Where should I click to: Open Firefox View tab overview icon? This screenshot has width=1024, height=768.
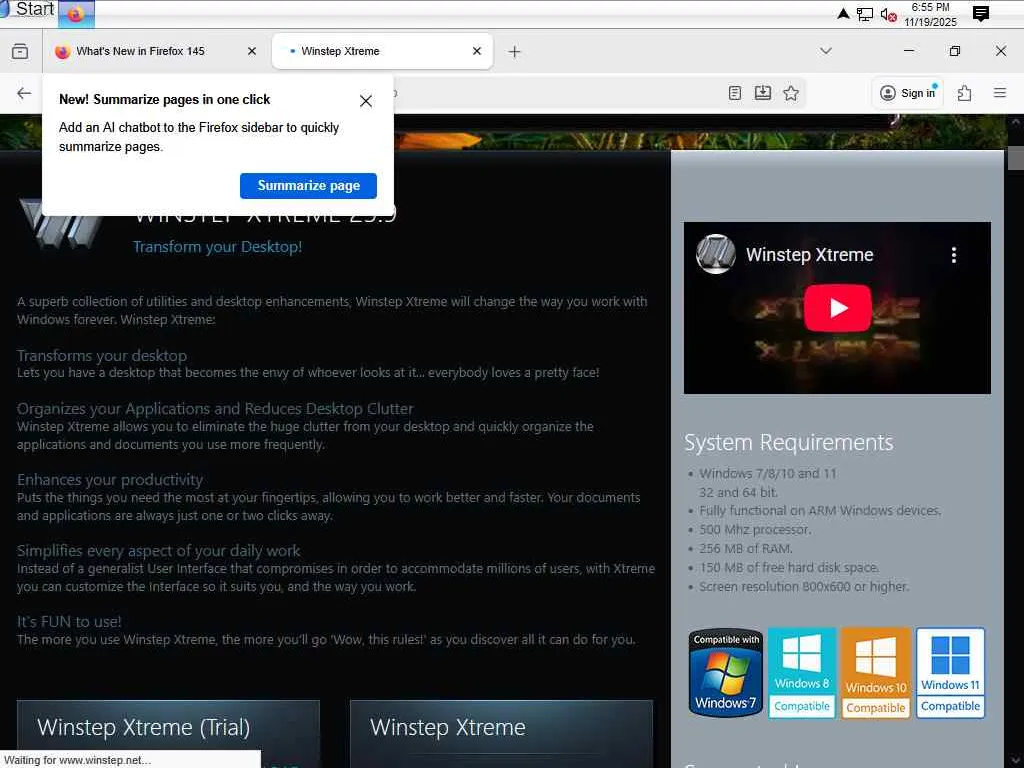tap(20, 51)
